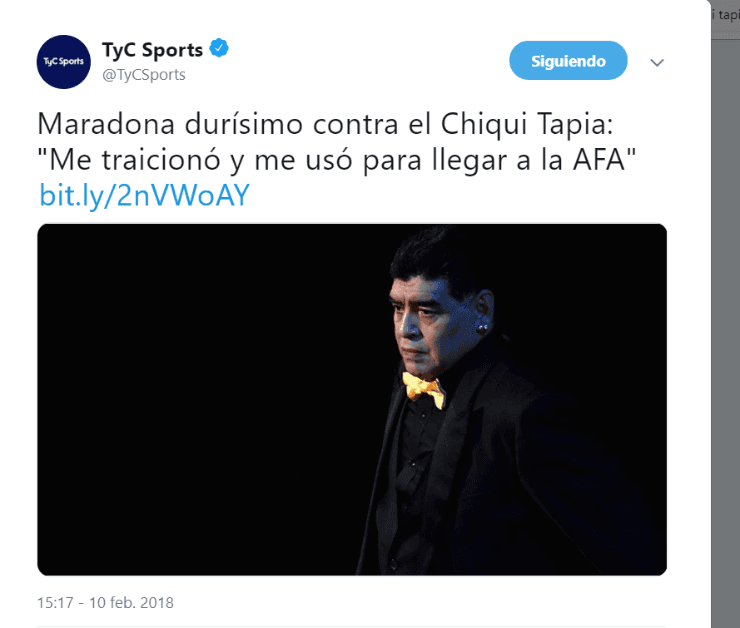Click the 15:17 - 10 feb. 2018 timestamp
Screen dimensions: 740x628
pos(105,603)
